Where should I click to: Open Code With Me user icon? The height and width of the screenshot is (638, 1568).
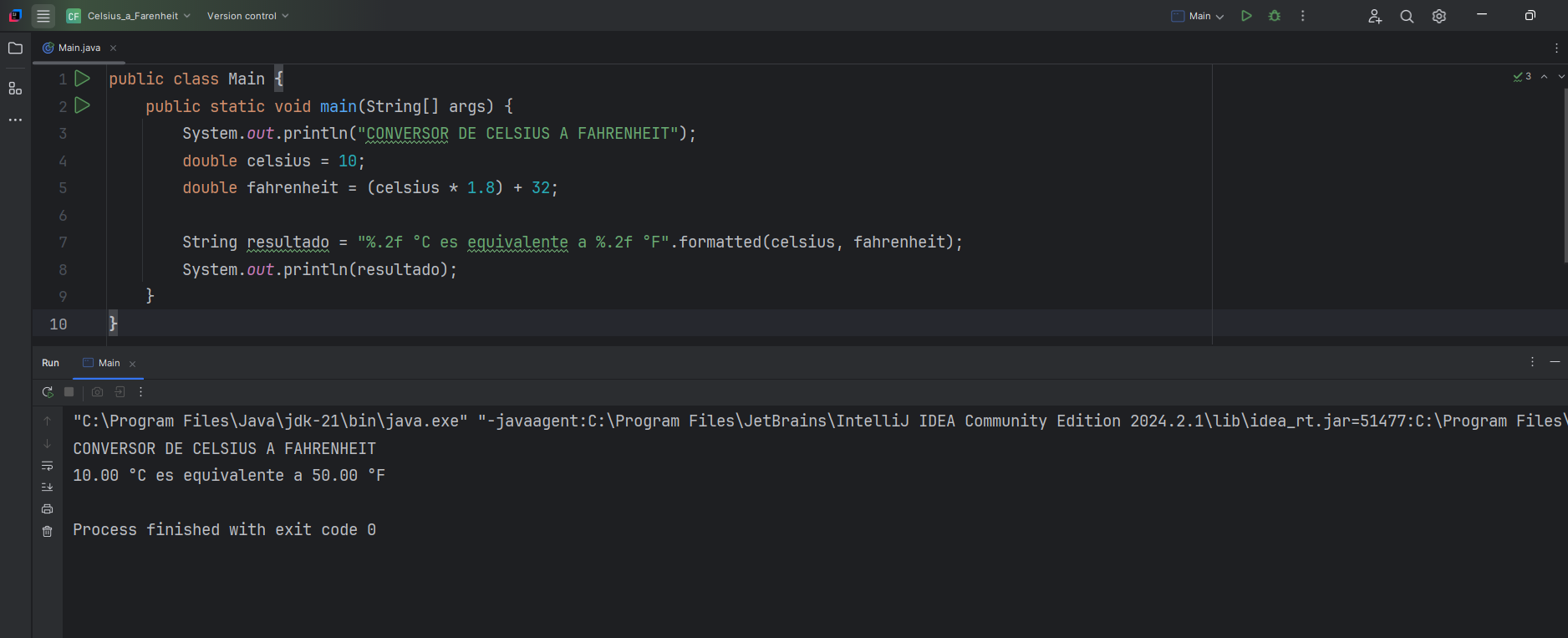pos(1375,16)
